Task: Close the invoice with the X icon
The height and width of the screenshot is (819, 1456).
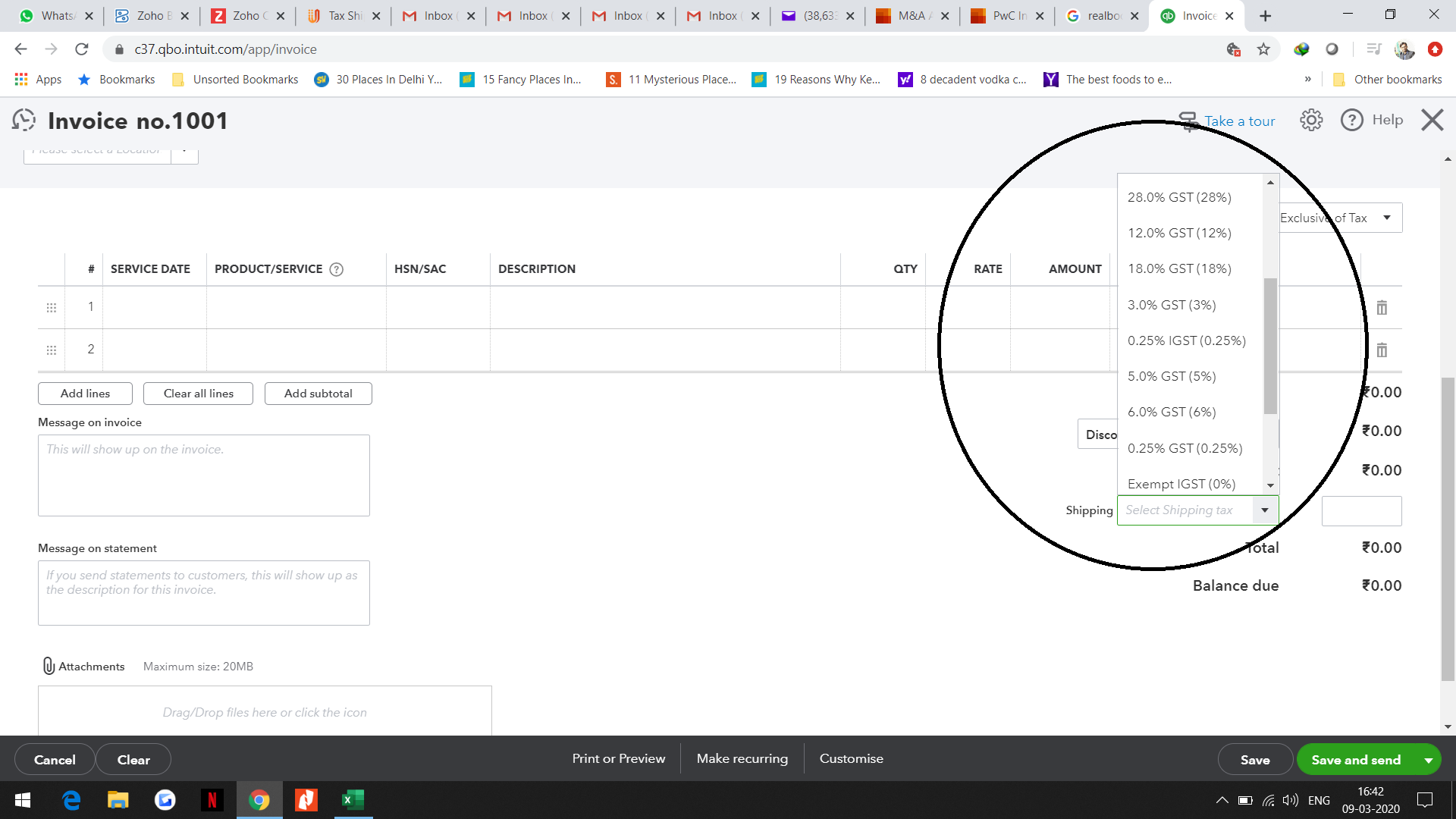Action: 1432,121
